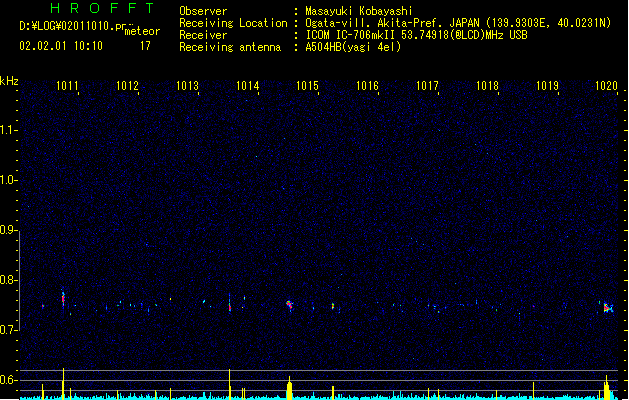Select the Ogata-vill. Akita-Pref. JAPAN location text

pos(392,23)
